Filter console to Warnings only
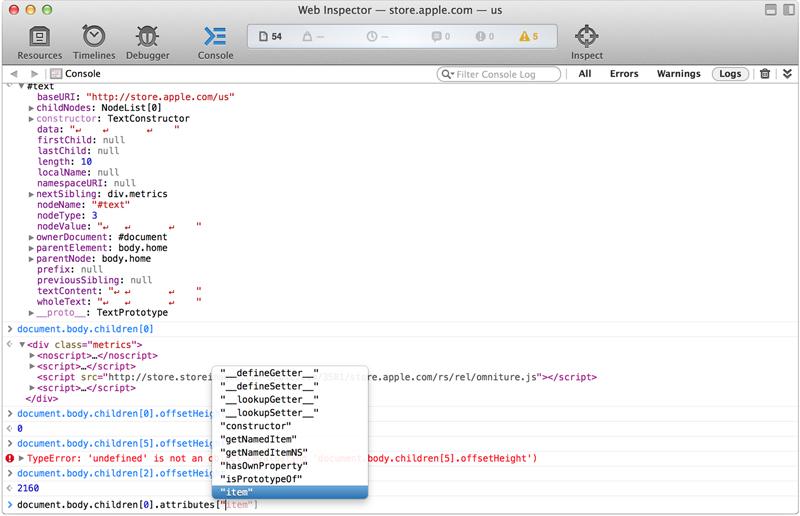Viewport: 800px width, 516px height. [x=679, y=73]
